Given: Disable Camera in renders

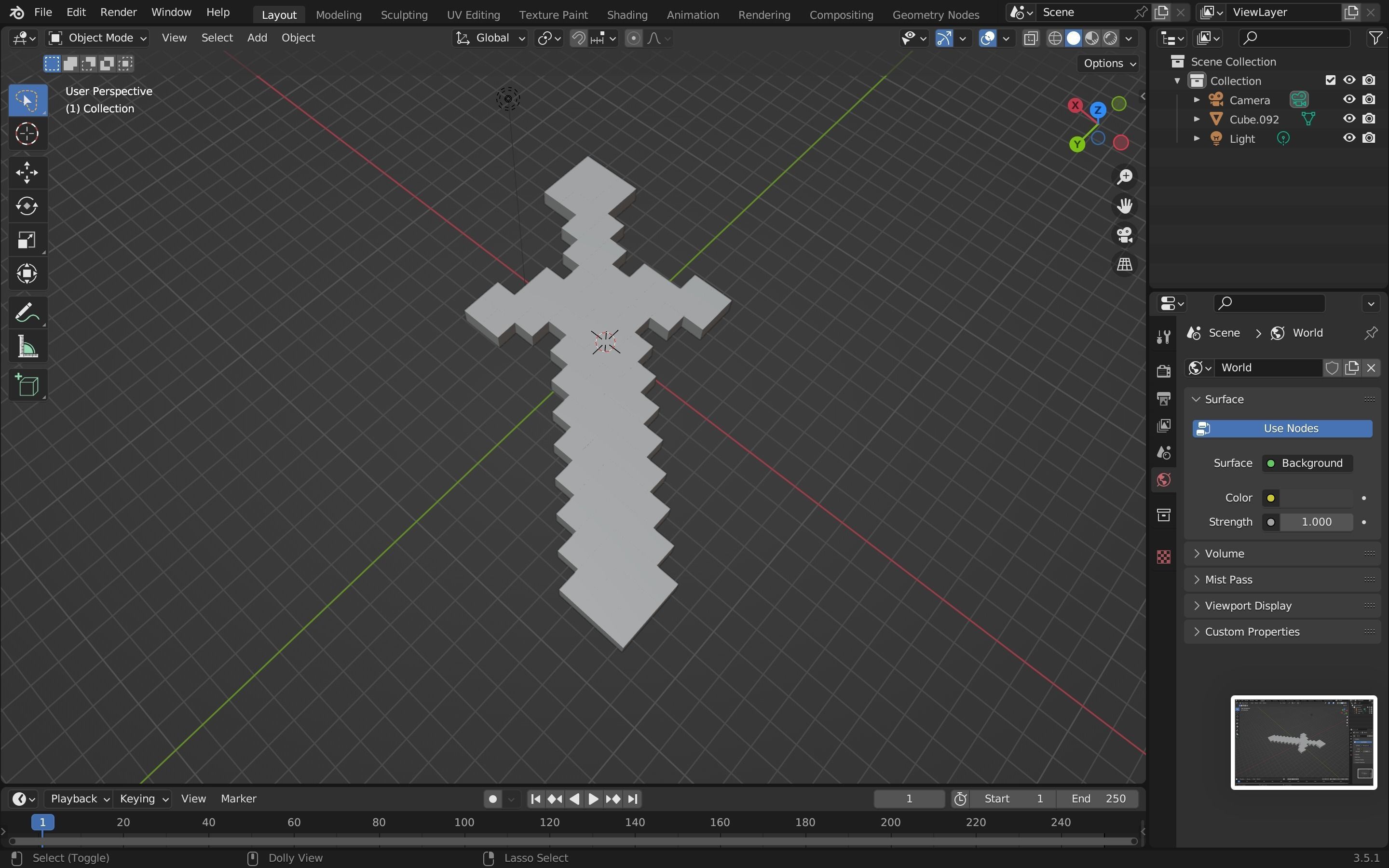Looking at the screenshot, I should tap(1369, 99).
